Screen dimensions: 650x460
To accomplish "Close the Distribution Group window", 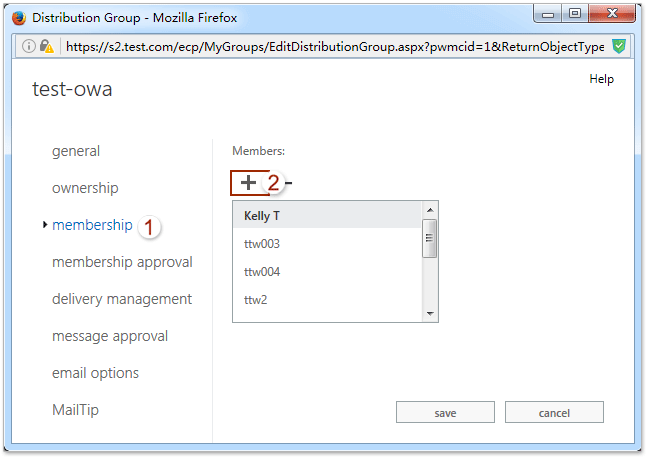I will pos(612,14).
